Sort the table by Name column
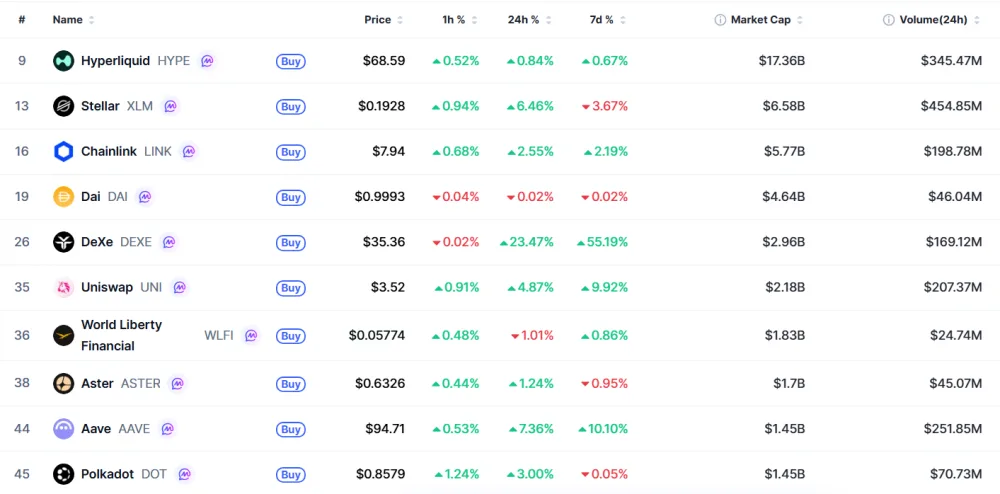1000x494 pixels. click(73, 20)
